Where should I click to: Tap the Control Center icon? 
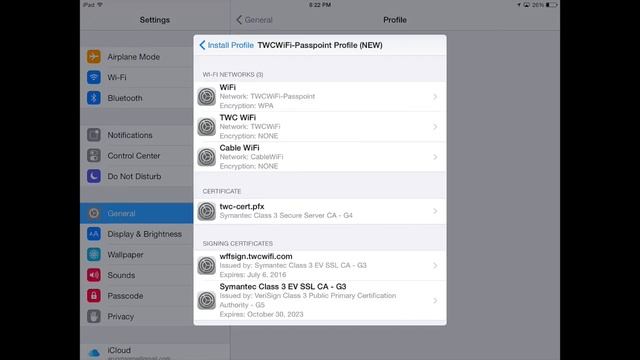pyautogui.click(x=93, y=156)
